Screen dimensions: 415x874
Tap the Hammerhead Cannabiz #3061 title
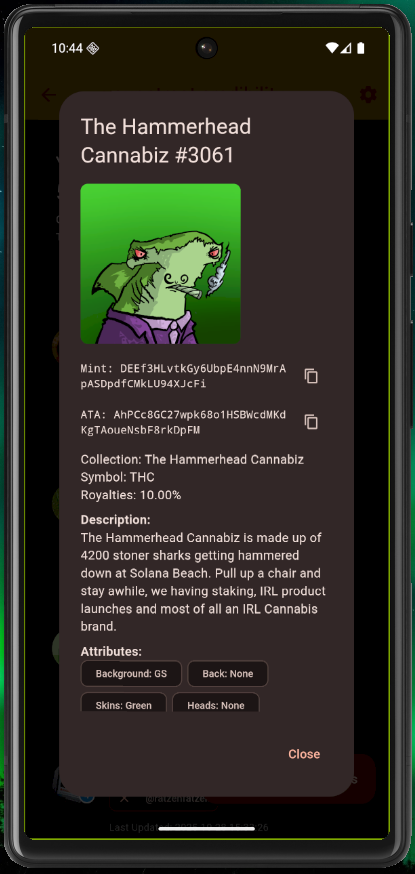pyautogui.click(x=166, y=141)
